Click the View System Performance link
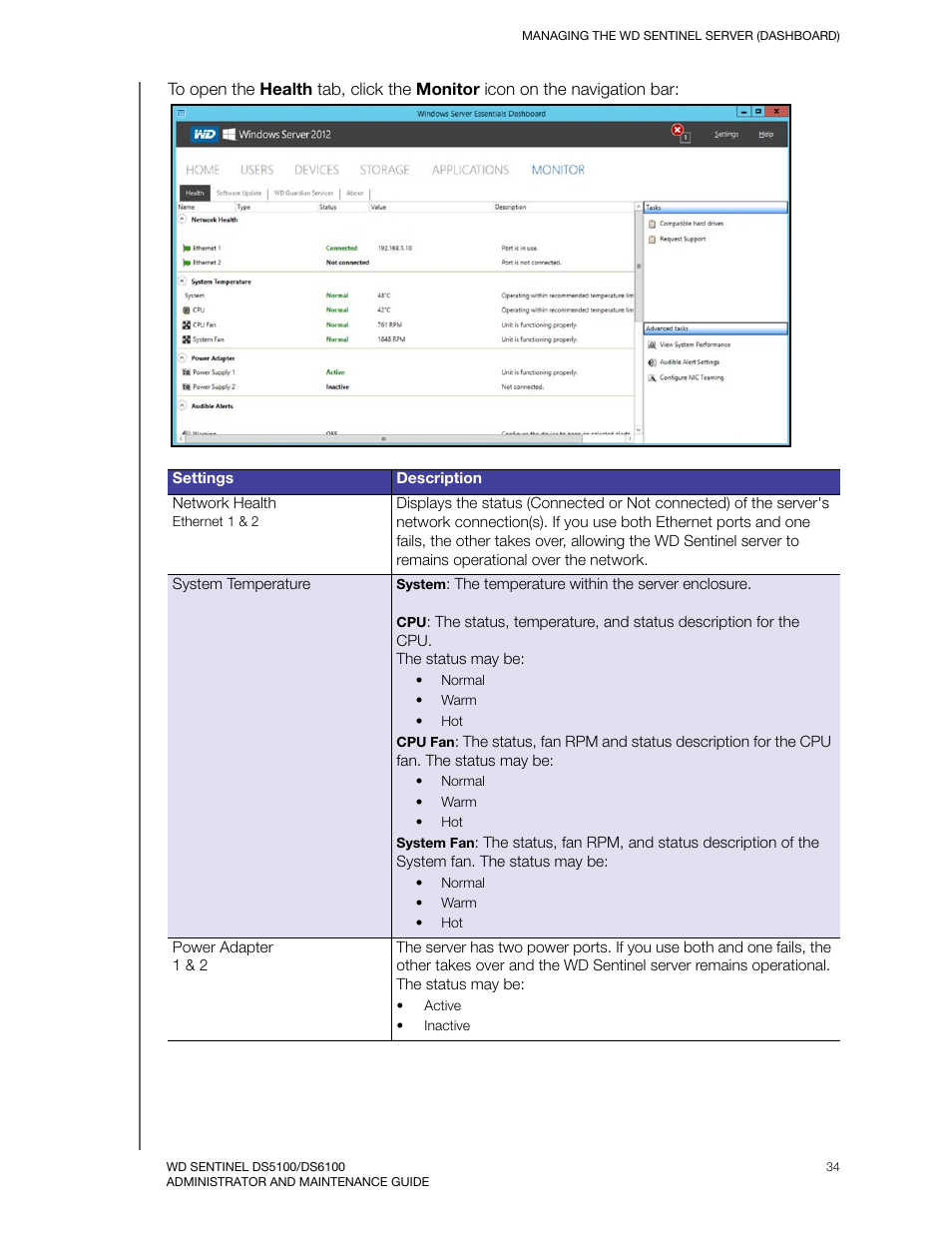This screenshot has height=1233, width=952. [x=695, y=344]
